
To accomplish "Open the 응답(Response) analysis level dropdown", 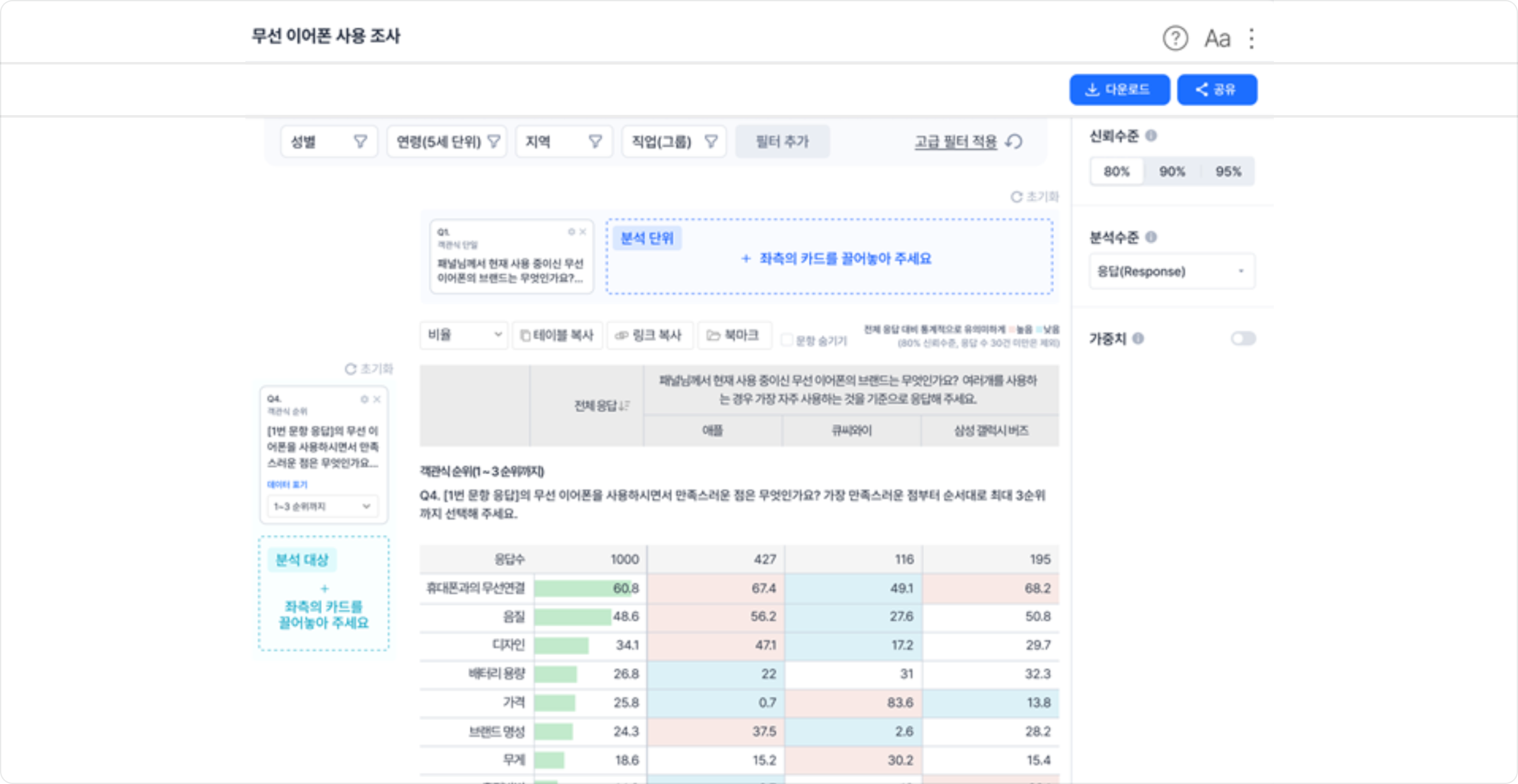I will (x=1171, y=271).
